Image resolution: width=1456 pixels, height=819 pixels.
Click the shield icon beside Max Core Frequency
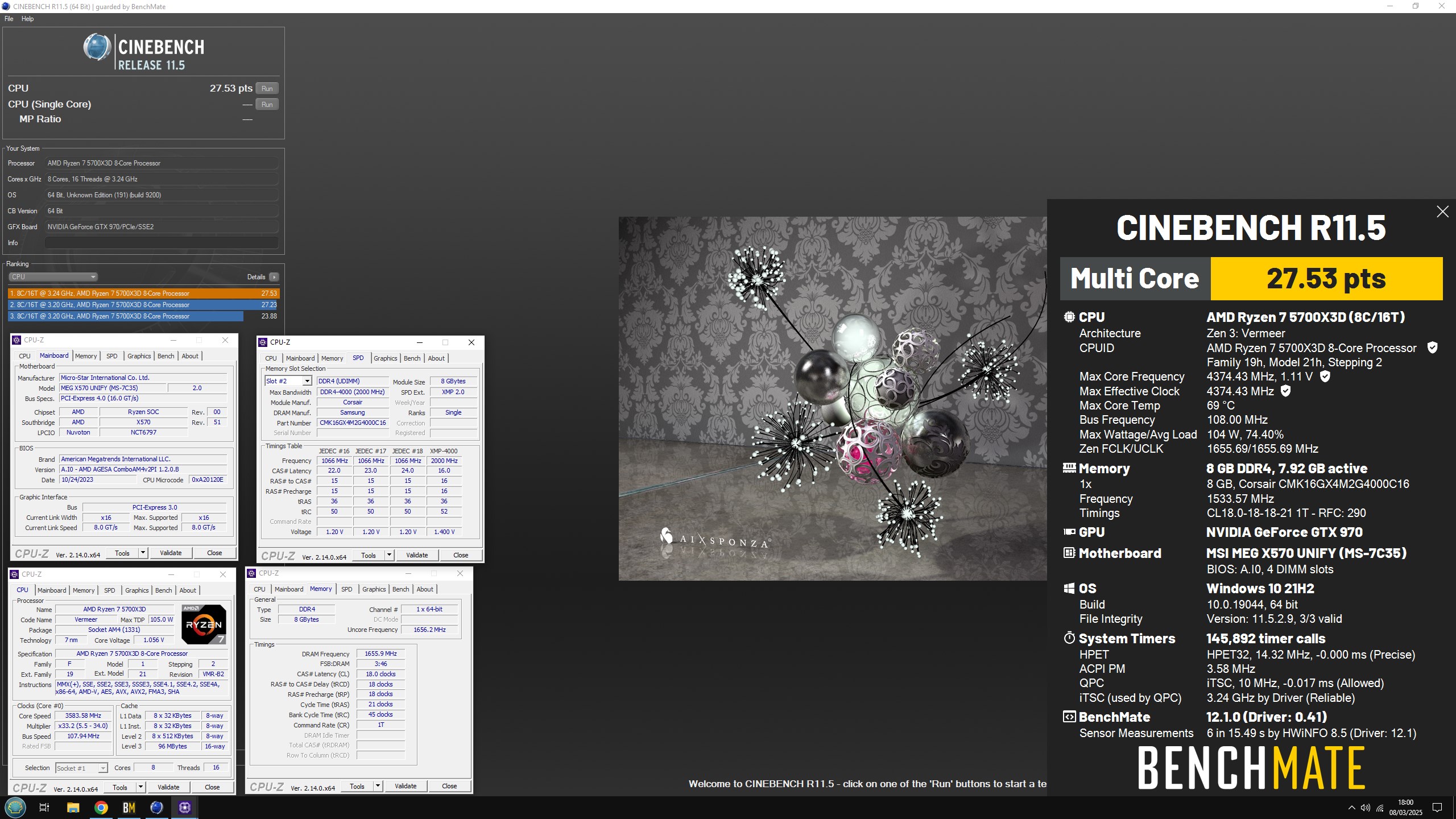click(x=1325, y=376)
